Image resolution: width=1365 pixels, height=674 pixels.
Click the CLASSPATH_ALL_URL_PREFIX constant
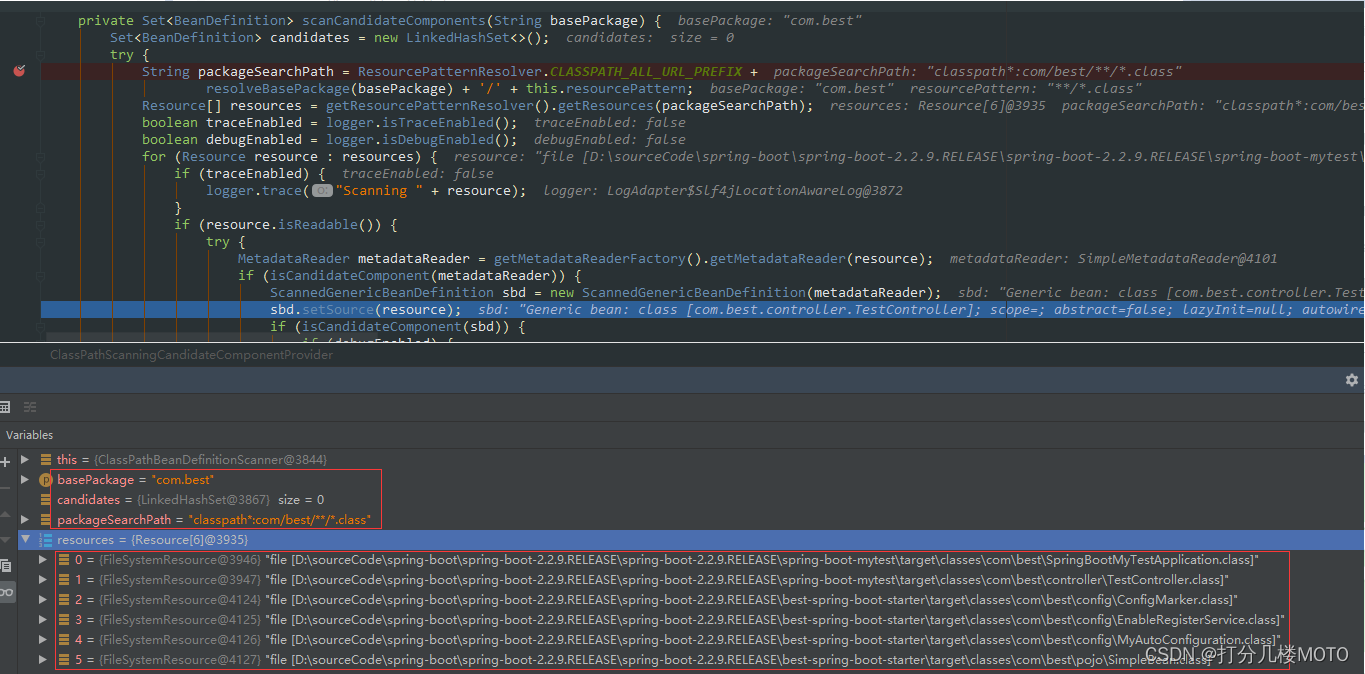tap(646, 71)
